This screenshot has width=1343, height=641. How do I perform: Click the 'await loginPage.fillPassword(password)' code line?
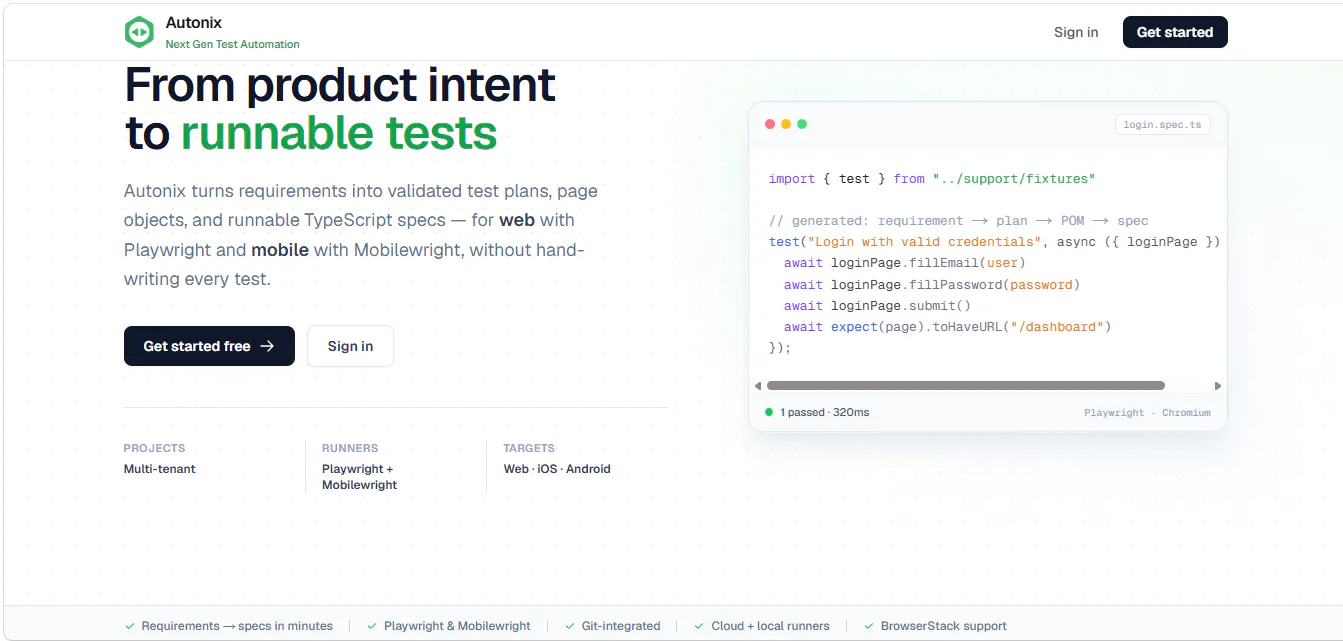tap(932, 285)
